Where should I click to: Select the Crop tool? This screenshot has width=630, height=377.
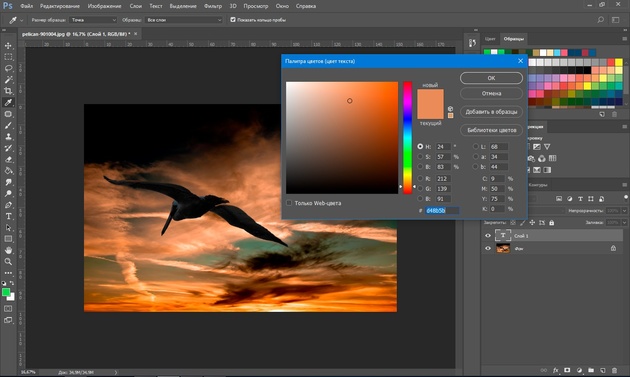coord(8,91)
